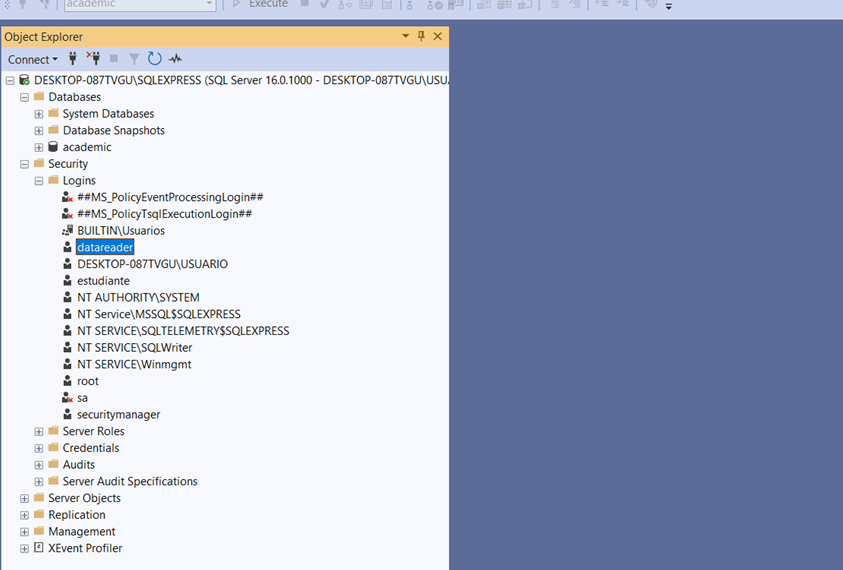The height and width of the screenshot is (570, 843).
Task: Expand the XEvent Profiler node
Action: pos(24,548)
